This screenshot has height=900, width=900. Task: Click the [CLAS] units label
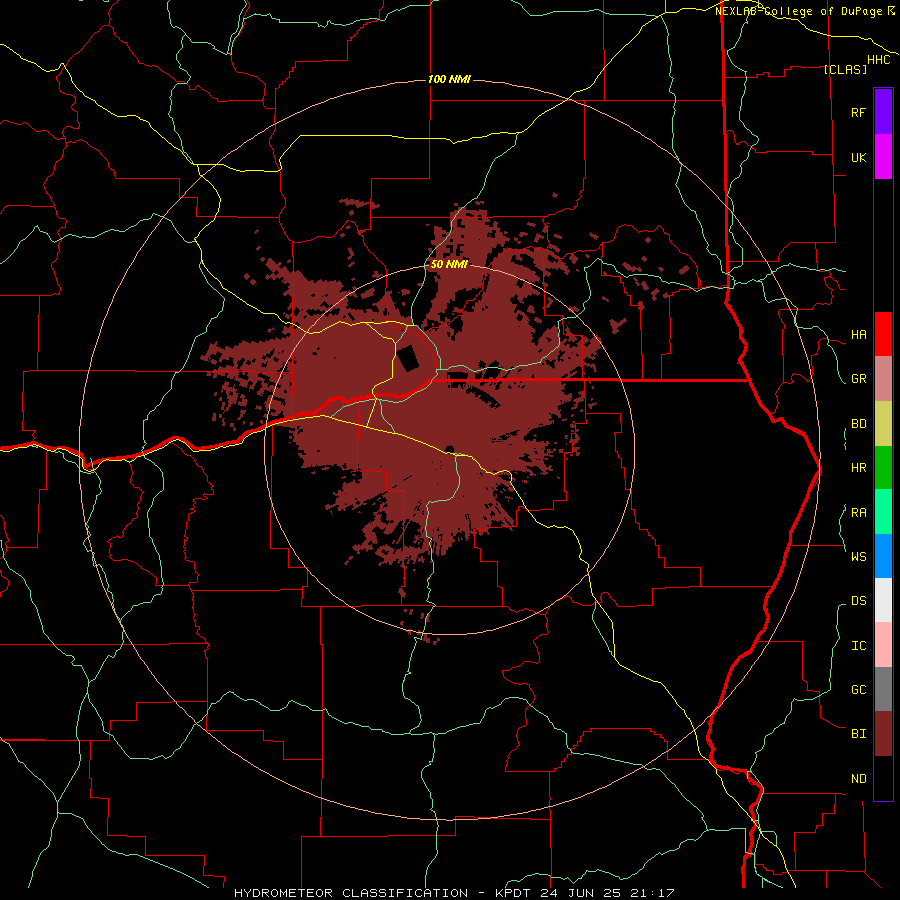845,70
